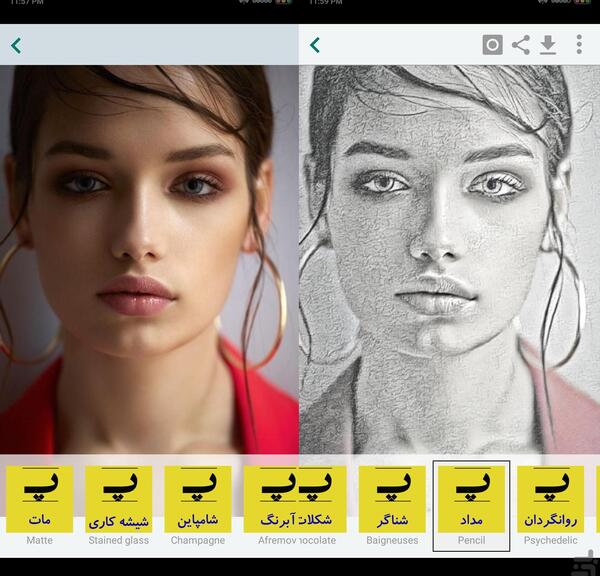
Task: Open the three-dot overflow menu
Action: (x=579, y=44)
